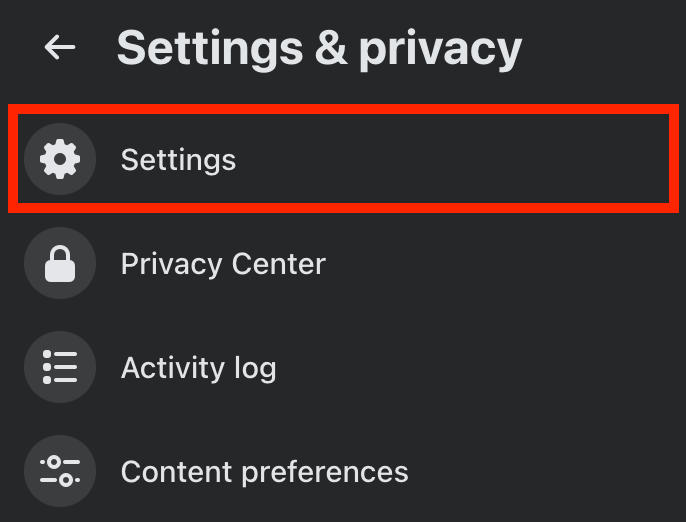This screenshot has width=686, height=522.
Task: Choose Content preferences from the list
Action: 343,471
